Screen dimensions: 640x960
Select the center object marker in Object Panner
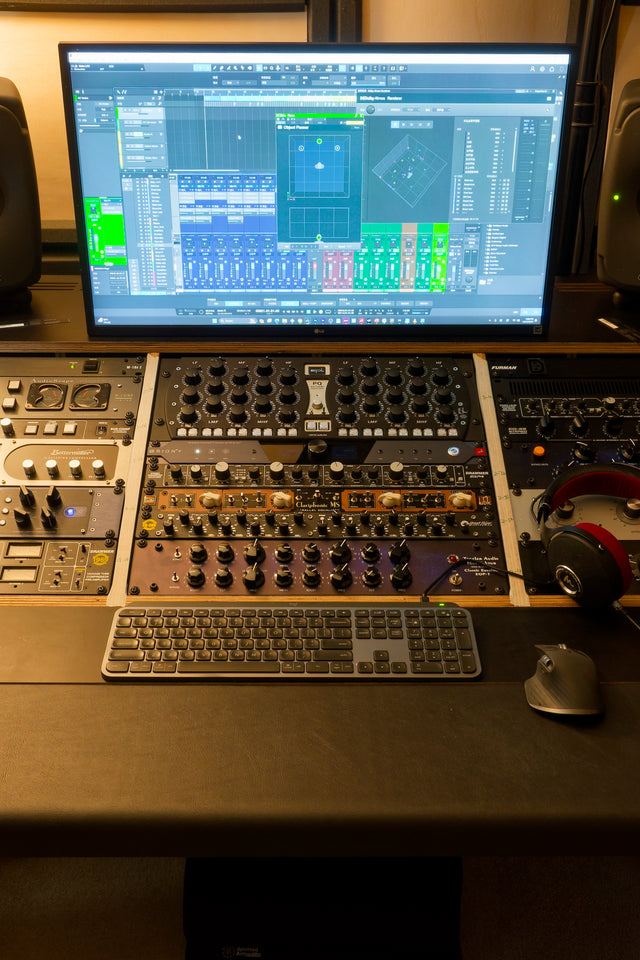[x=319, y=166]
